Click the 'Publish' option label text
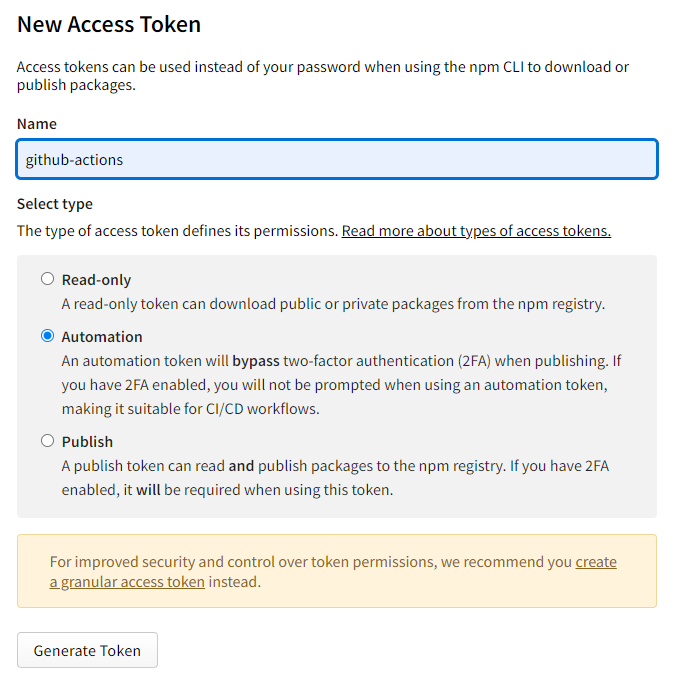The height and width of the screenshot is (687, 685). pyautogui.click(x=87, y=442)
